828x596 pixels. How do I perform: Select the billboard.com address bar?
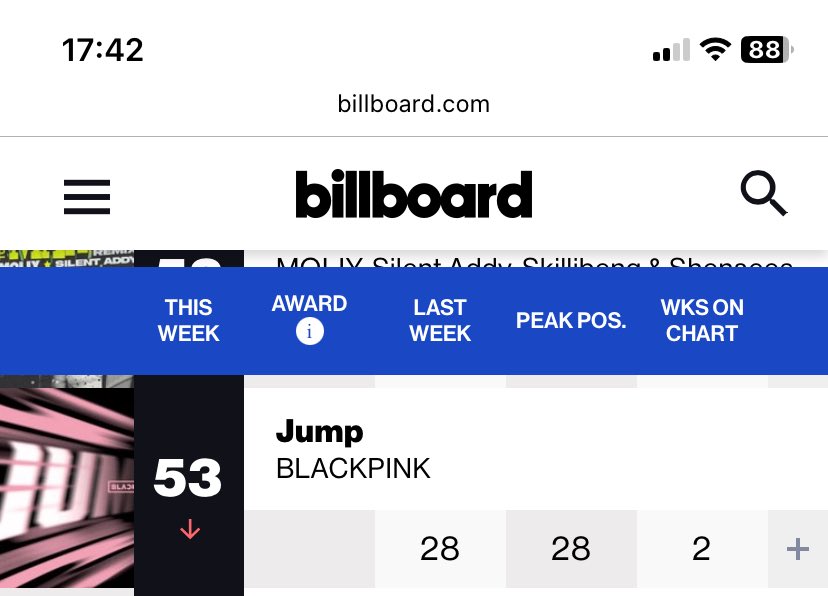tap(413, 104)
